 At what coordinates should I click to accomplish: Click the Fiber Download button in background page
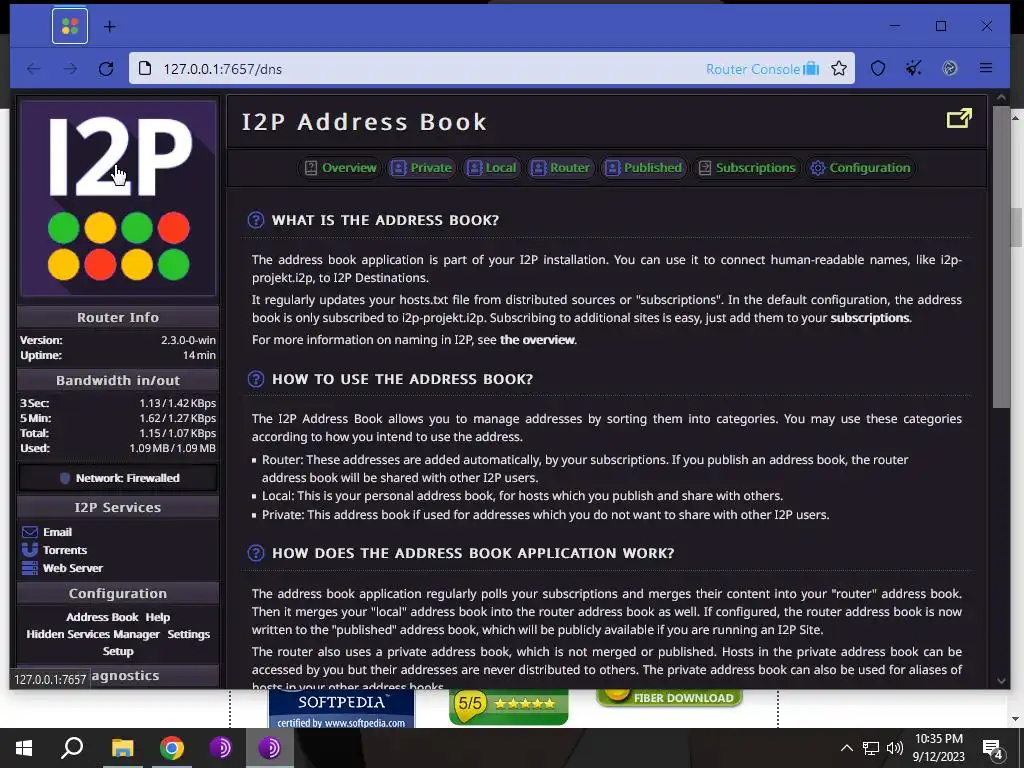pyautogui.click(x=669, y=697)
